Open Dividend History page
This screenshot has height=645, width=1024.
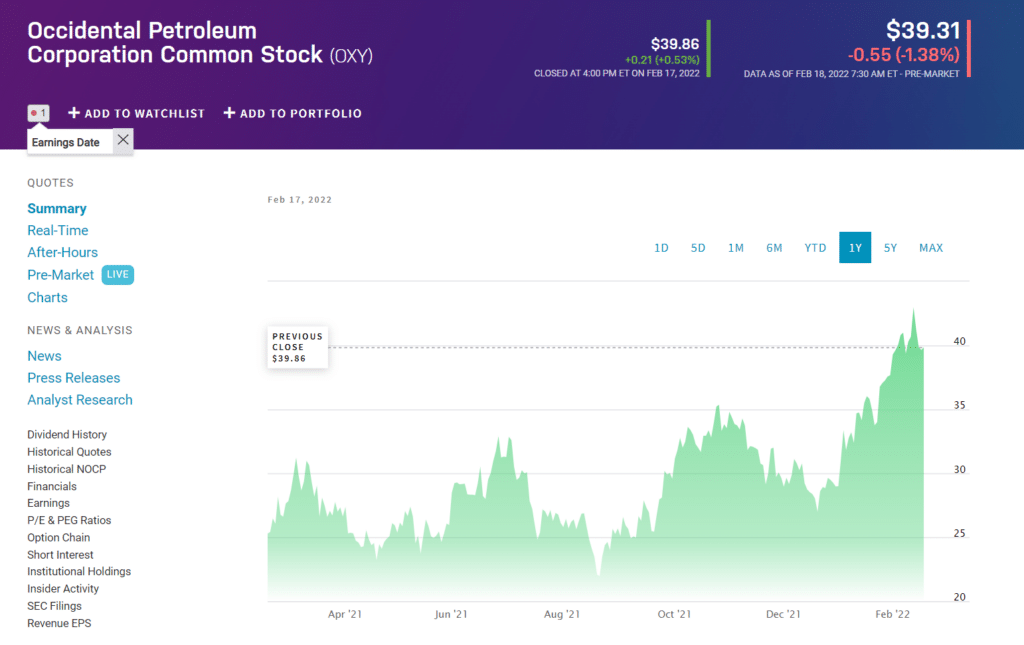coord(67,435)
